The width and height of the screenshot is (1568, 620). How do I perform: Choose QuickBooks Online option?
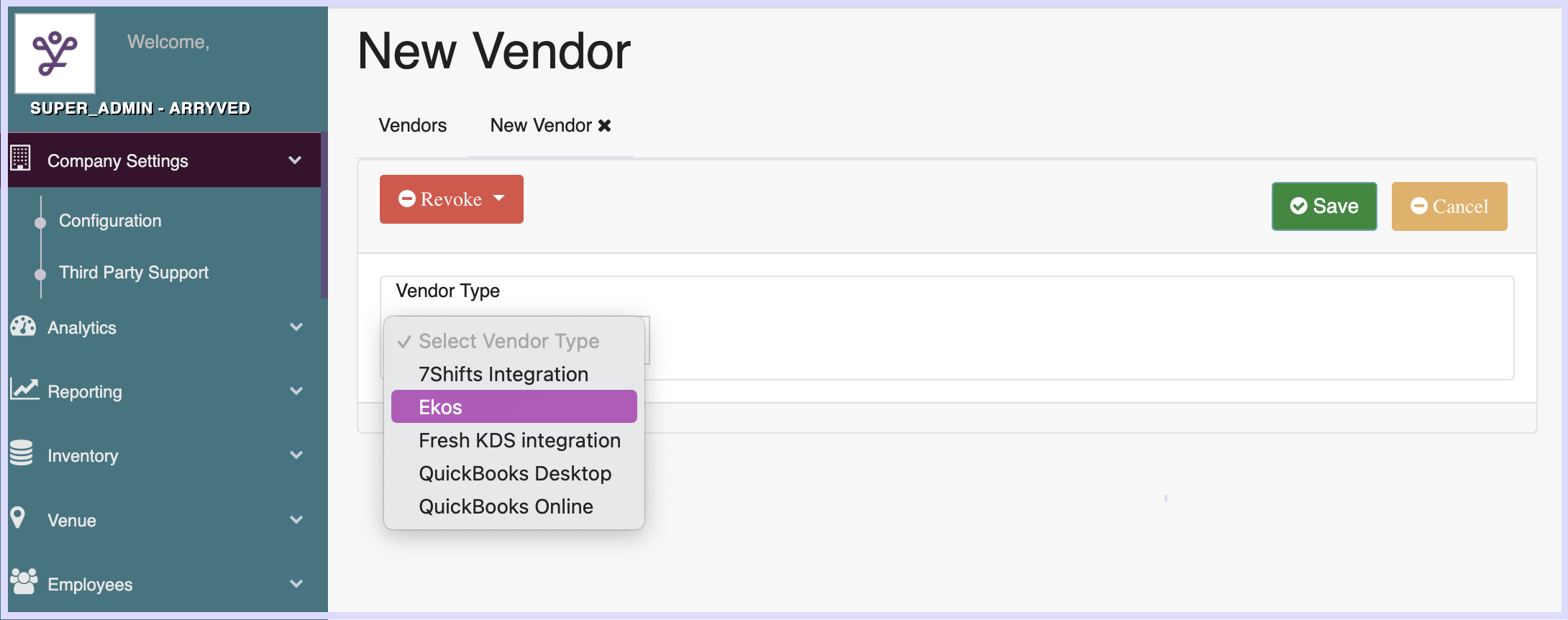click(514, 506)
